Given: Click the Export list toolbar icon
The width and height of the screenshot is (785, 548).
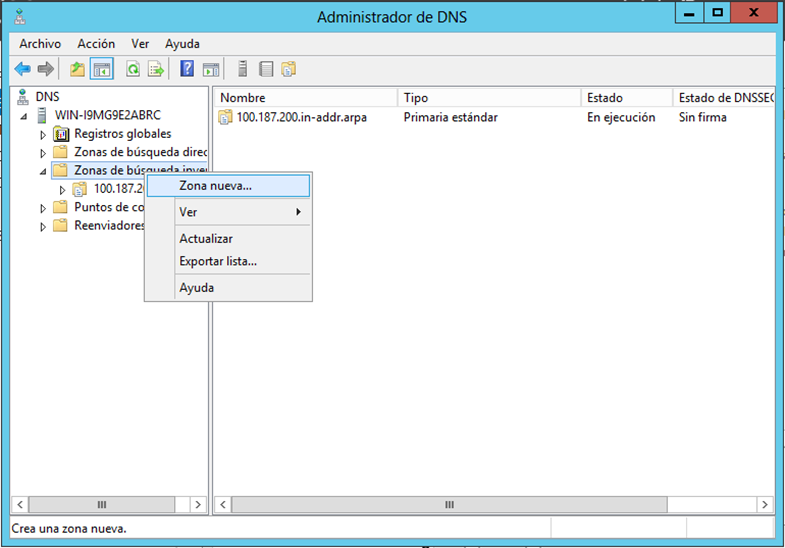Looking at the screenshot, I should pyautogui.click(x=156, y=69).
